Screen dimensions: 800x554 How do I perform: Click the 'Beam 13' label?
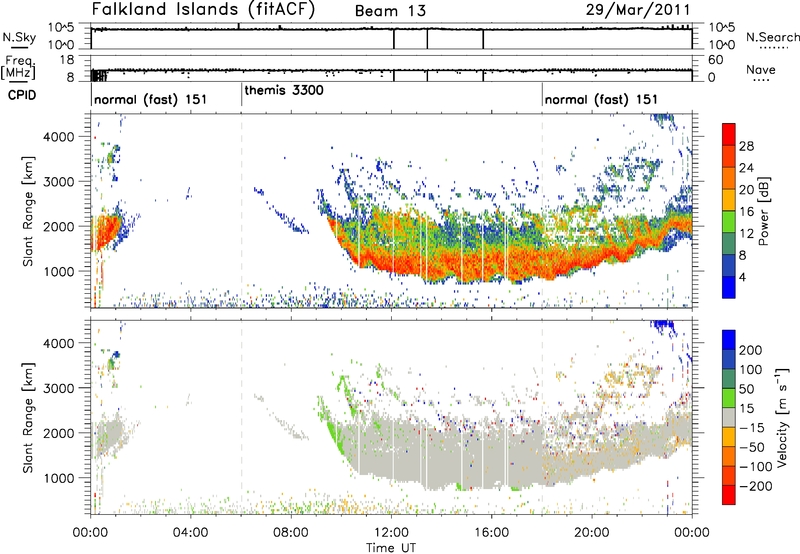tap(390, 11)
